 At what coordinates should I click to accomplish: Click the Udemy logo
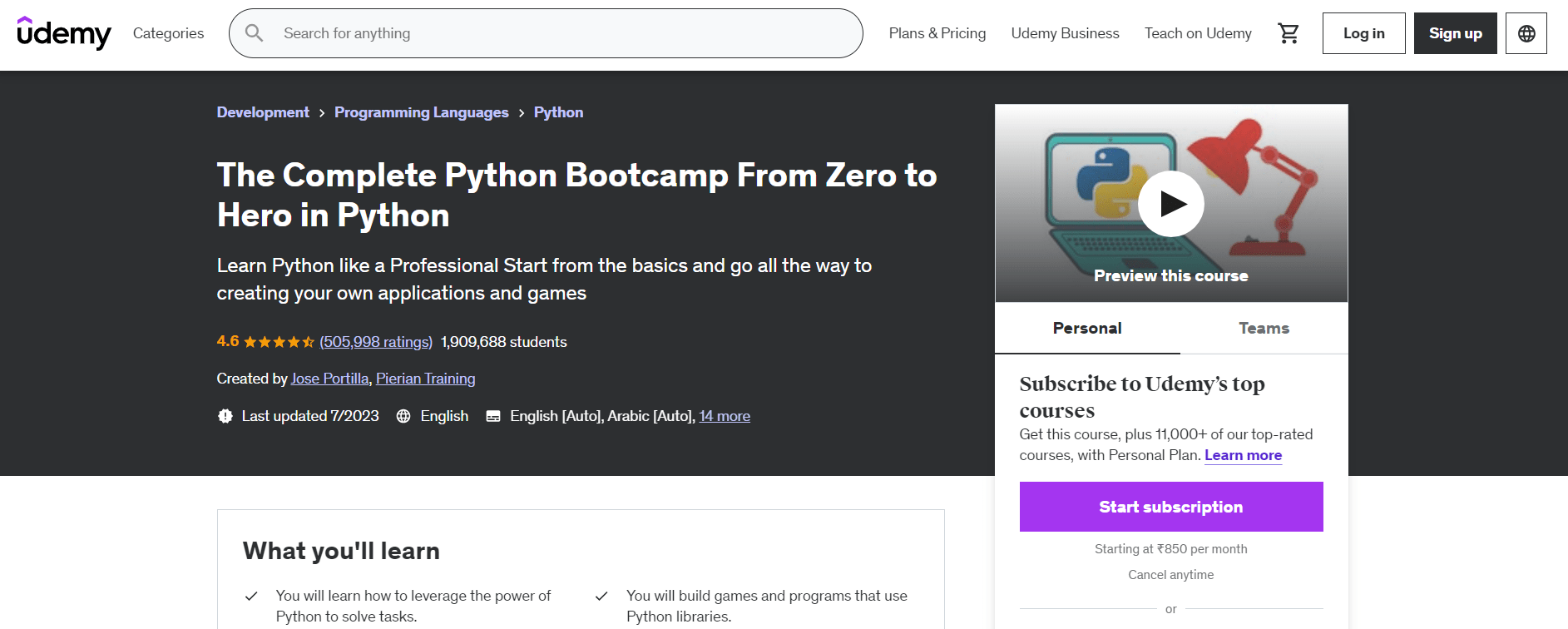[x=64, y=33]
